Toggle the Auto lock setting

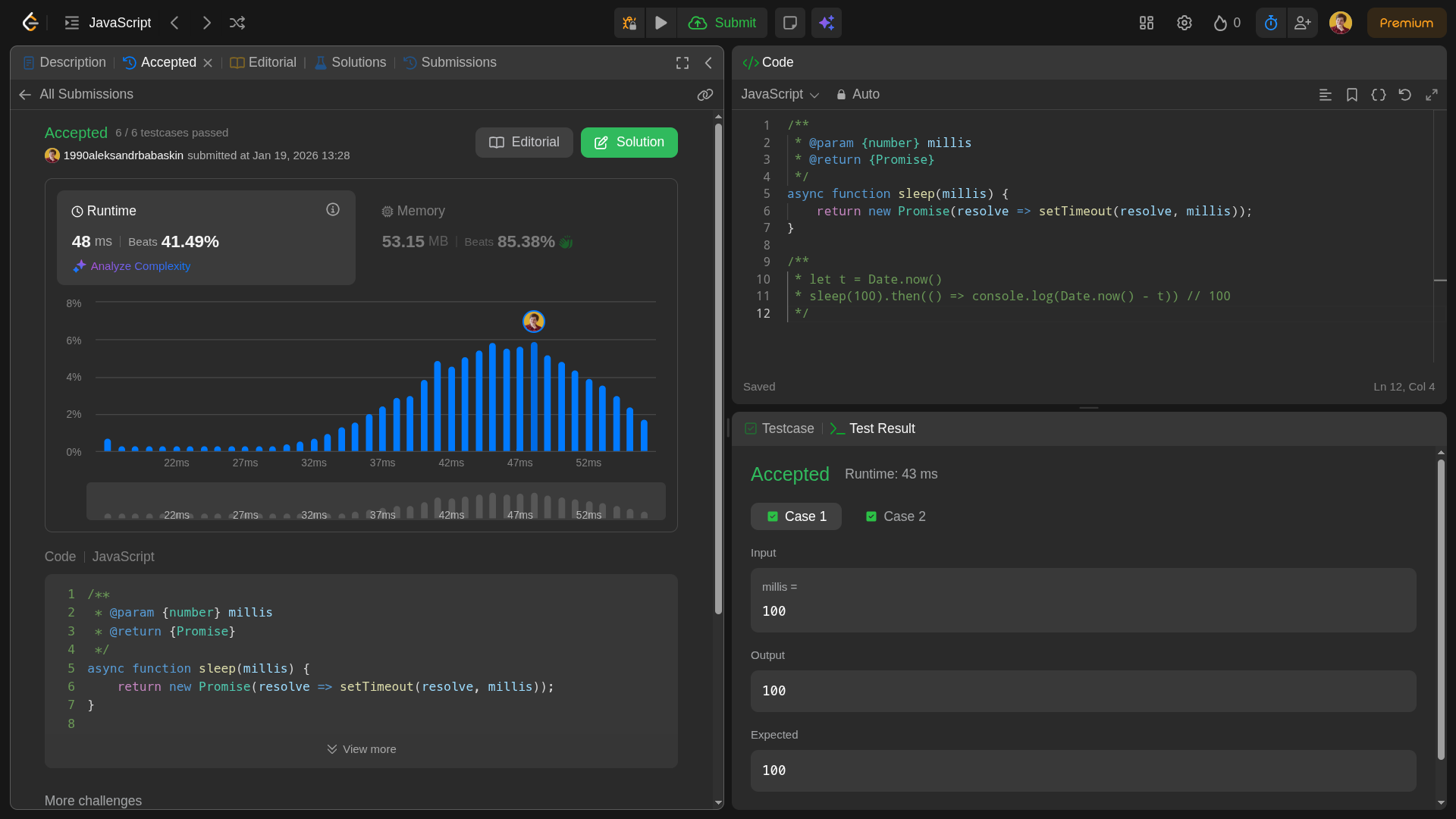point(858,94)
